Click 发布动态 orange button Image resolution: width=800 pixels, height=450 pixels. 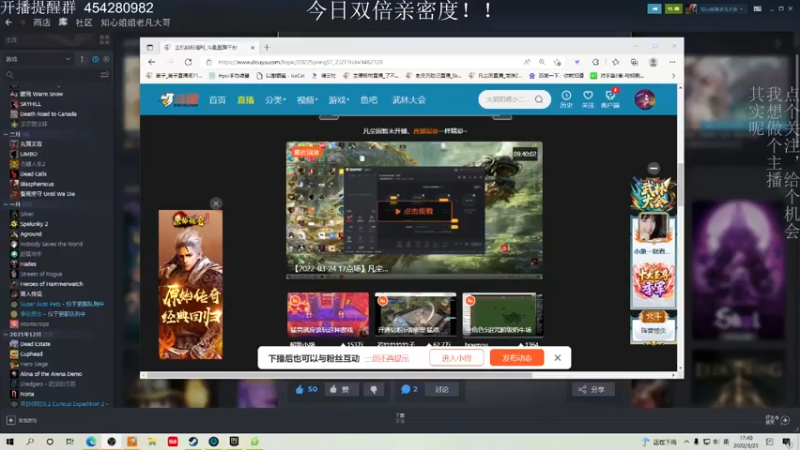pos(516,358)
